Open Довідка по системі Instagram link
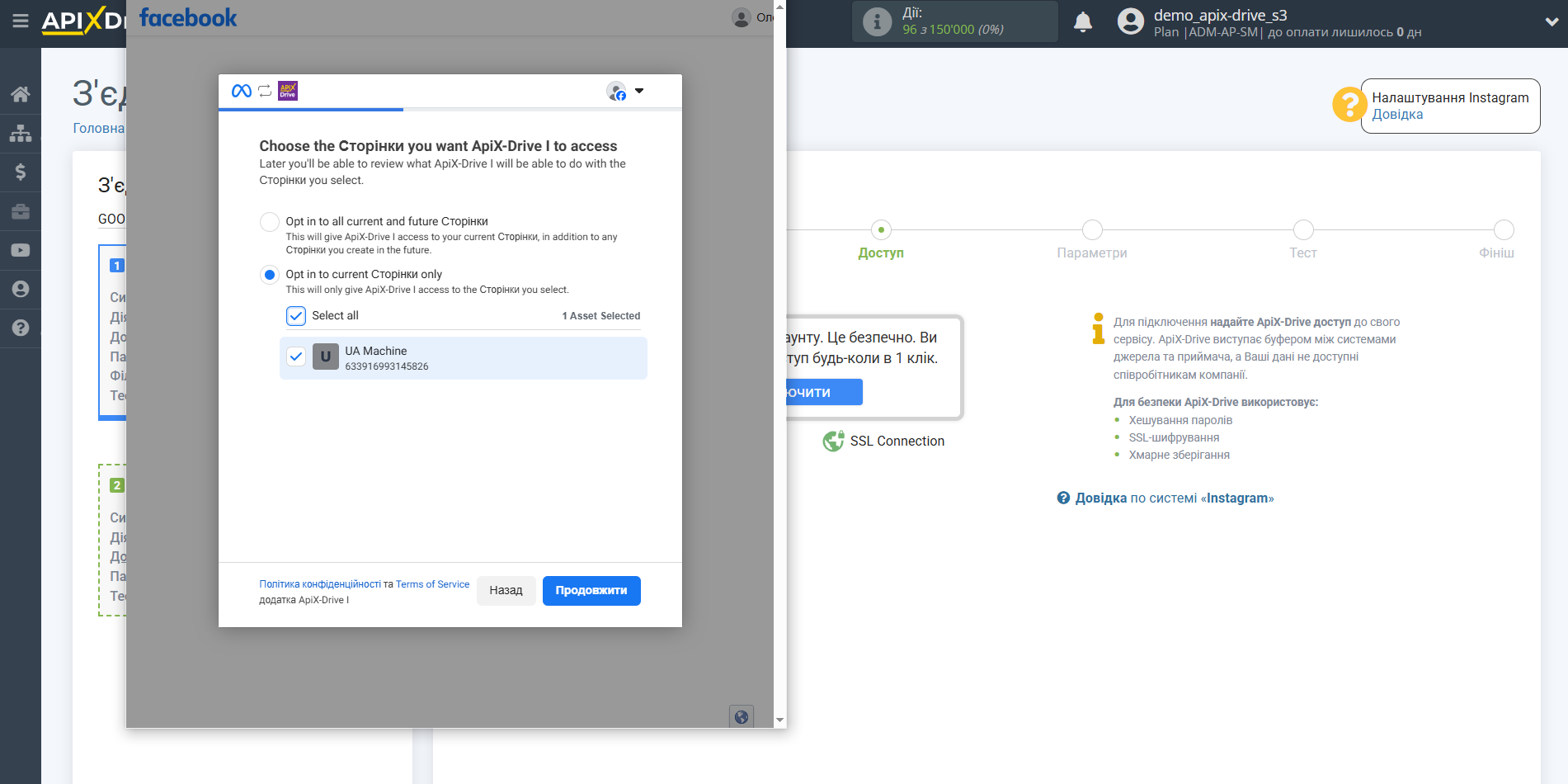 1175,498
